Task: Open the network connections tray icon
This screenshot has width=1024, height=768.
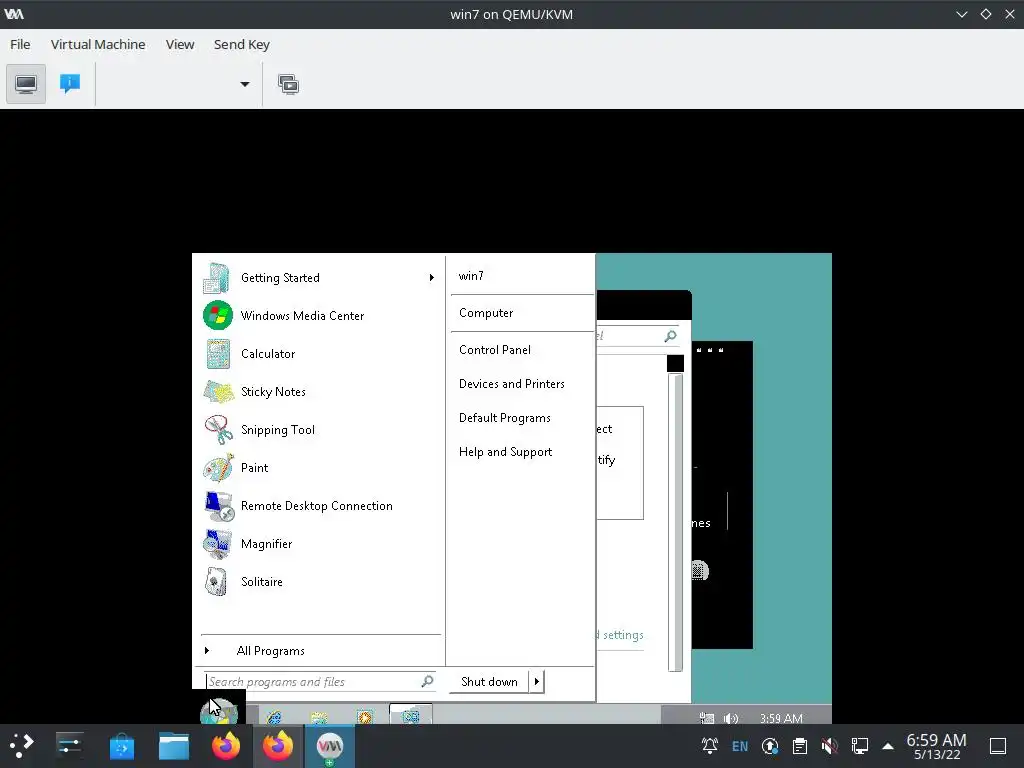Action: coord(860,746)
